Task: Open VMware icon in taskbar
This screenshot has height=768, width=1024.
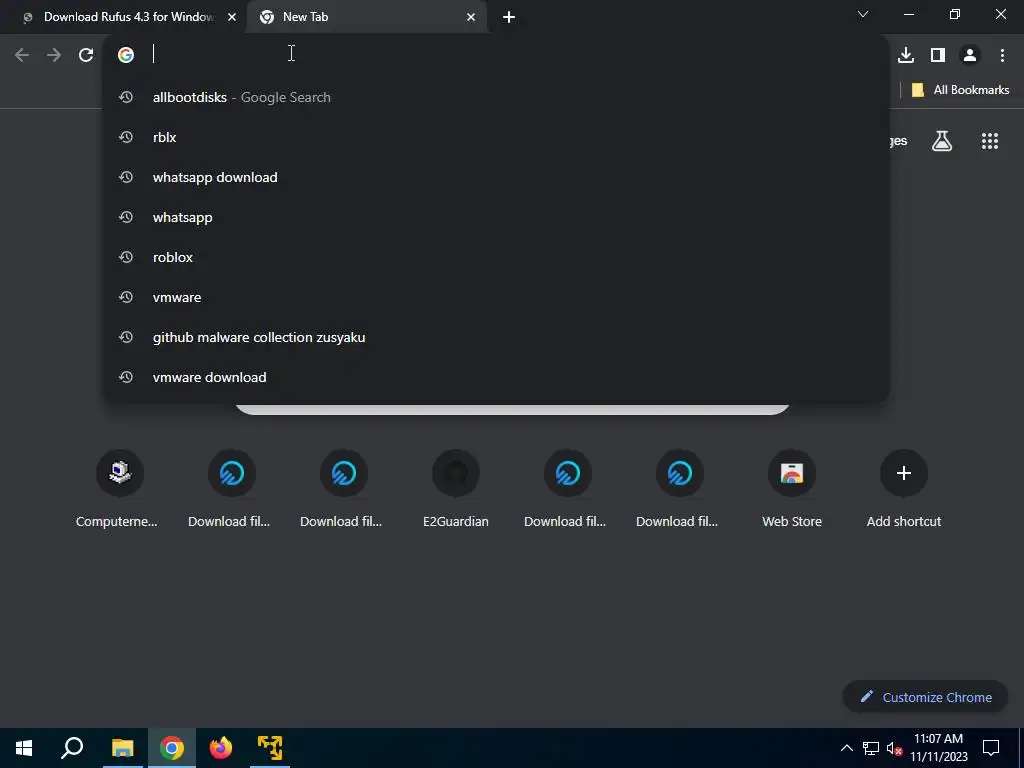Action: pyautogui.click(x=270, y=748)
